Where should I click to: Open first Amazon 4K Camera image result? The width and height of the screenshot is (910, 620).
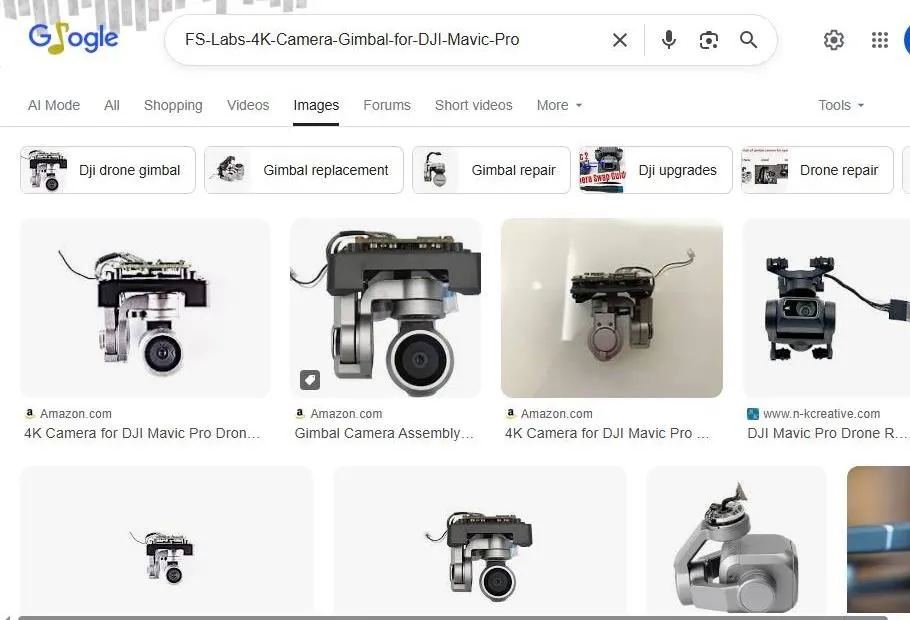click(x=145, y=308)
